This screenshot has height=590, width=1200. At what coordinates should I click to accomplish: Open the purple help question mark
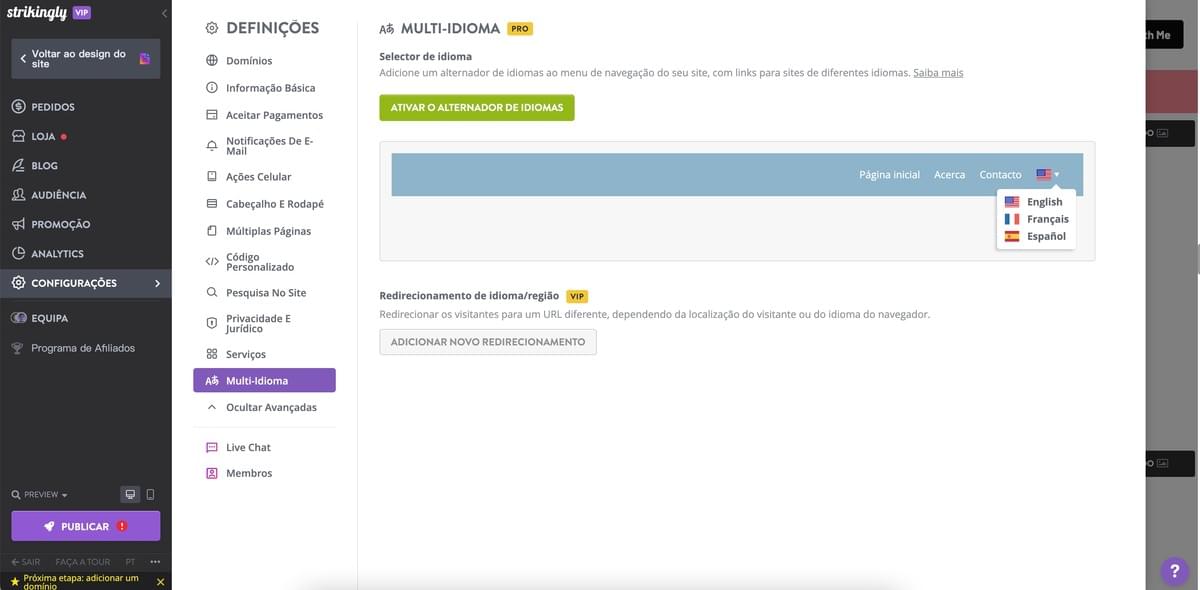tap(1174, 570)
